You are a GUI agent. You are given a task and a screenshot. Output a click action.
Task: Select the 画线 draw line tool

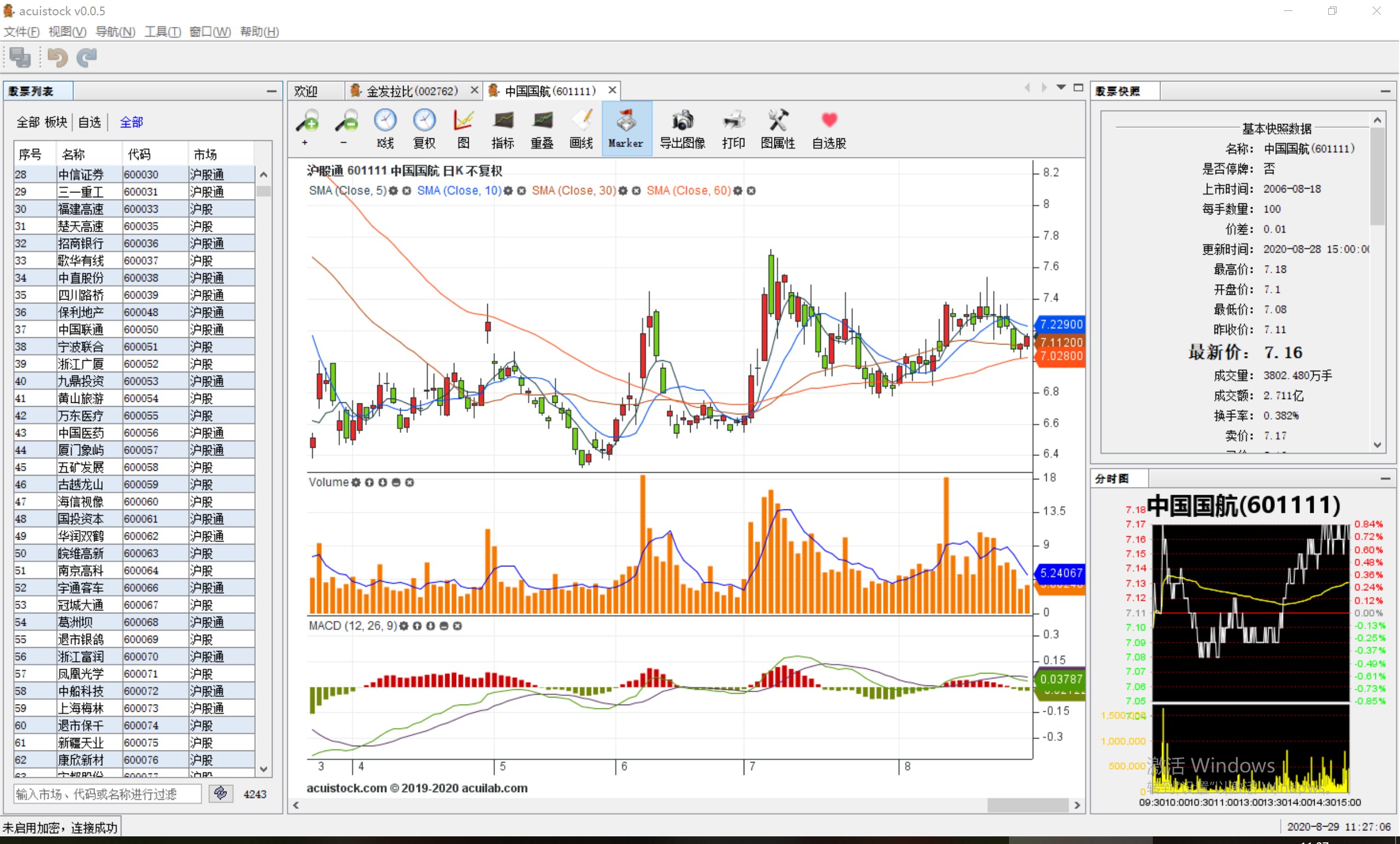tap(581, 121)
